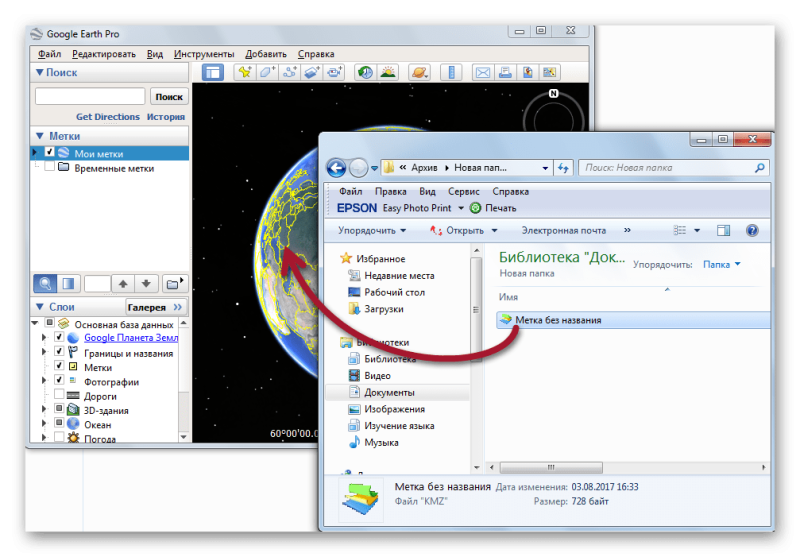Open the Добавить menu in Google Earth
This screenshot has width=800, height=557.
(266, 54)
